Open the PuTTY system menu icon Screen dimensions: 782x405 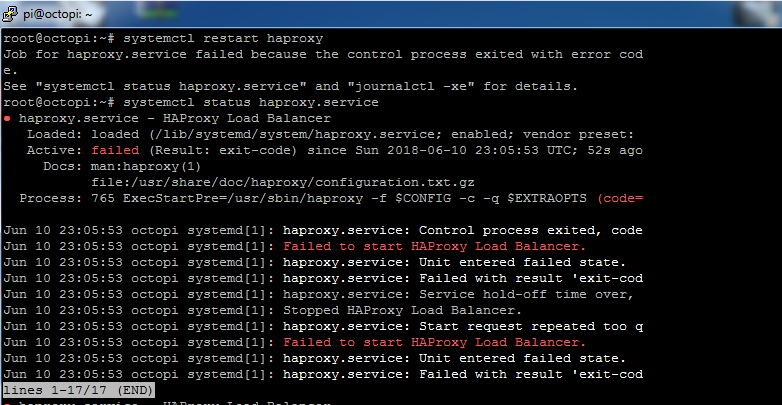(9, 13)
